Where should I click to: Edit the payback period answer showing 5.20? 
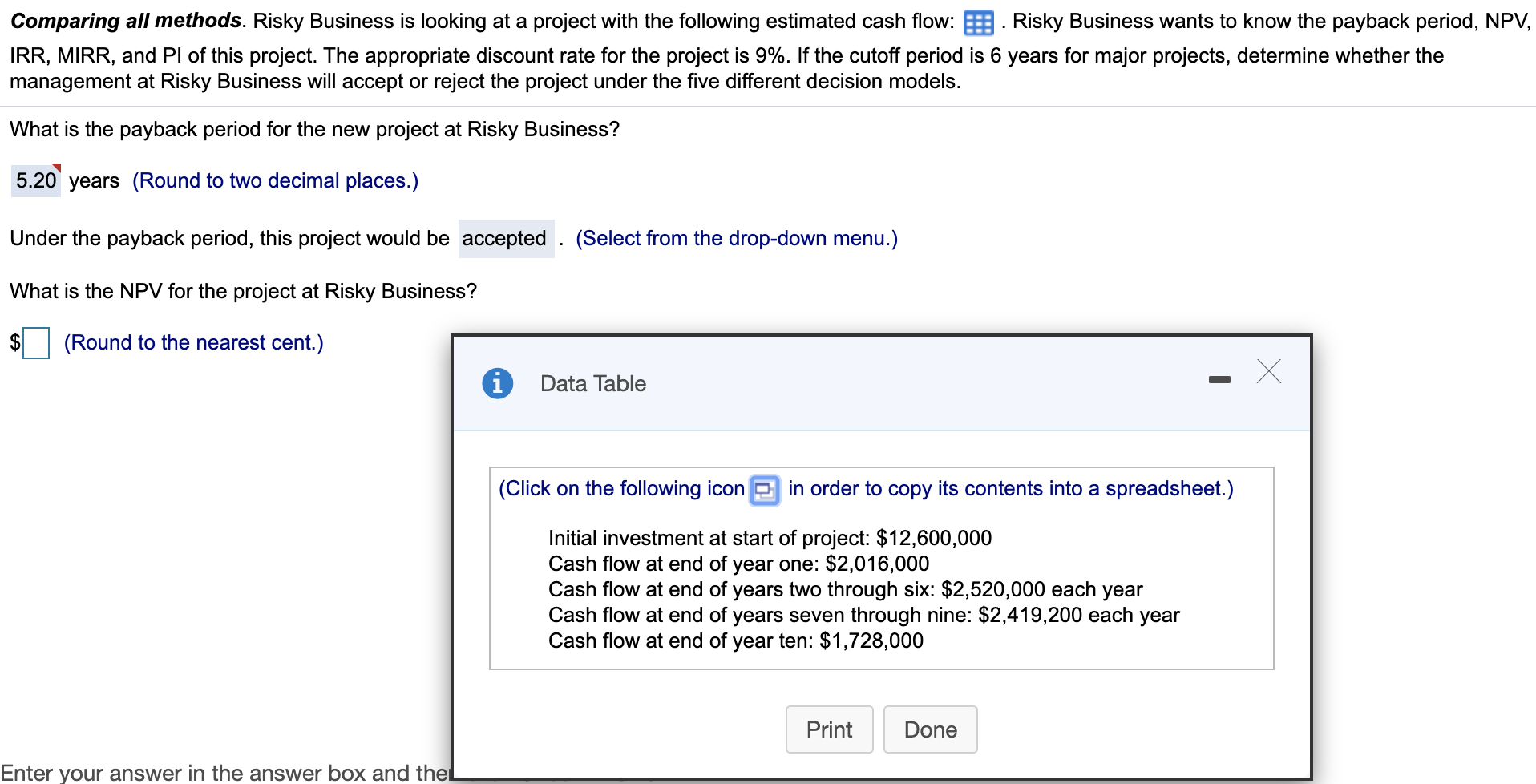pyautogui.click(x=35, y=180)
